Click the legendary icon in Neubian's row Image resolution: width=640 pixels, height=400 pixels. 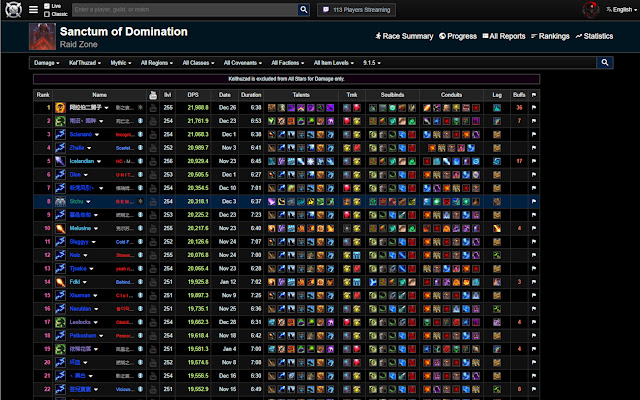497,309
